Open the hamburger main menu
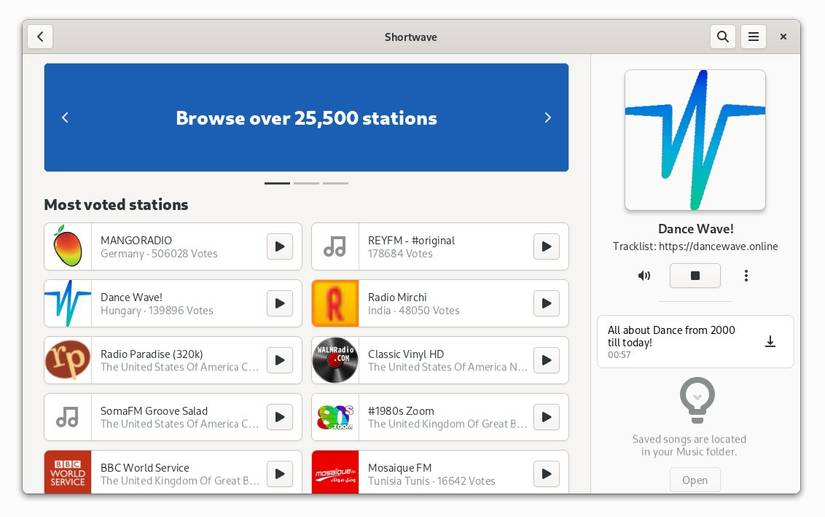Screen dimensions: 825x517 [x=753, y=37]
